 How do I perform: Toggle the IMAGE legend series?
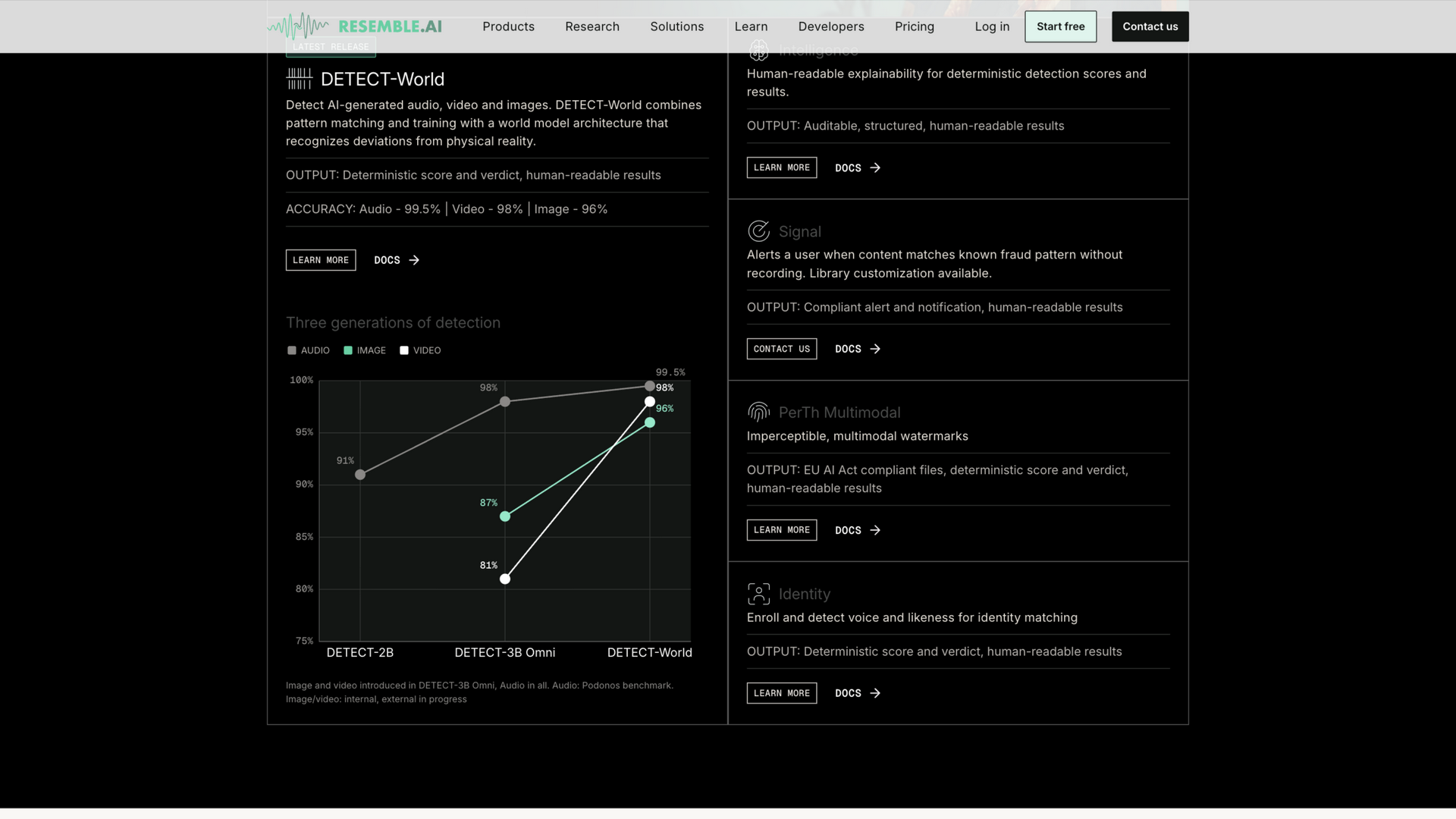[x=365, y=350]
